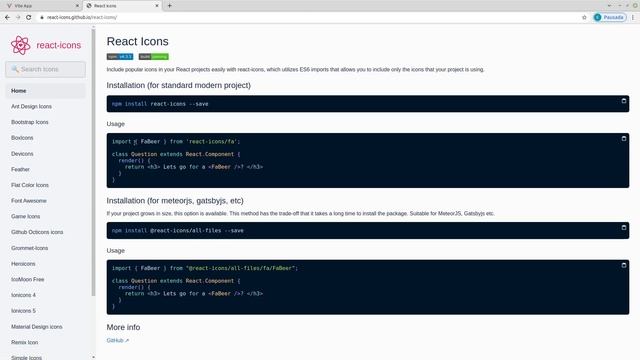Follow the GitHub link under More info

(x=118, y=340)
